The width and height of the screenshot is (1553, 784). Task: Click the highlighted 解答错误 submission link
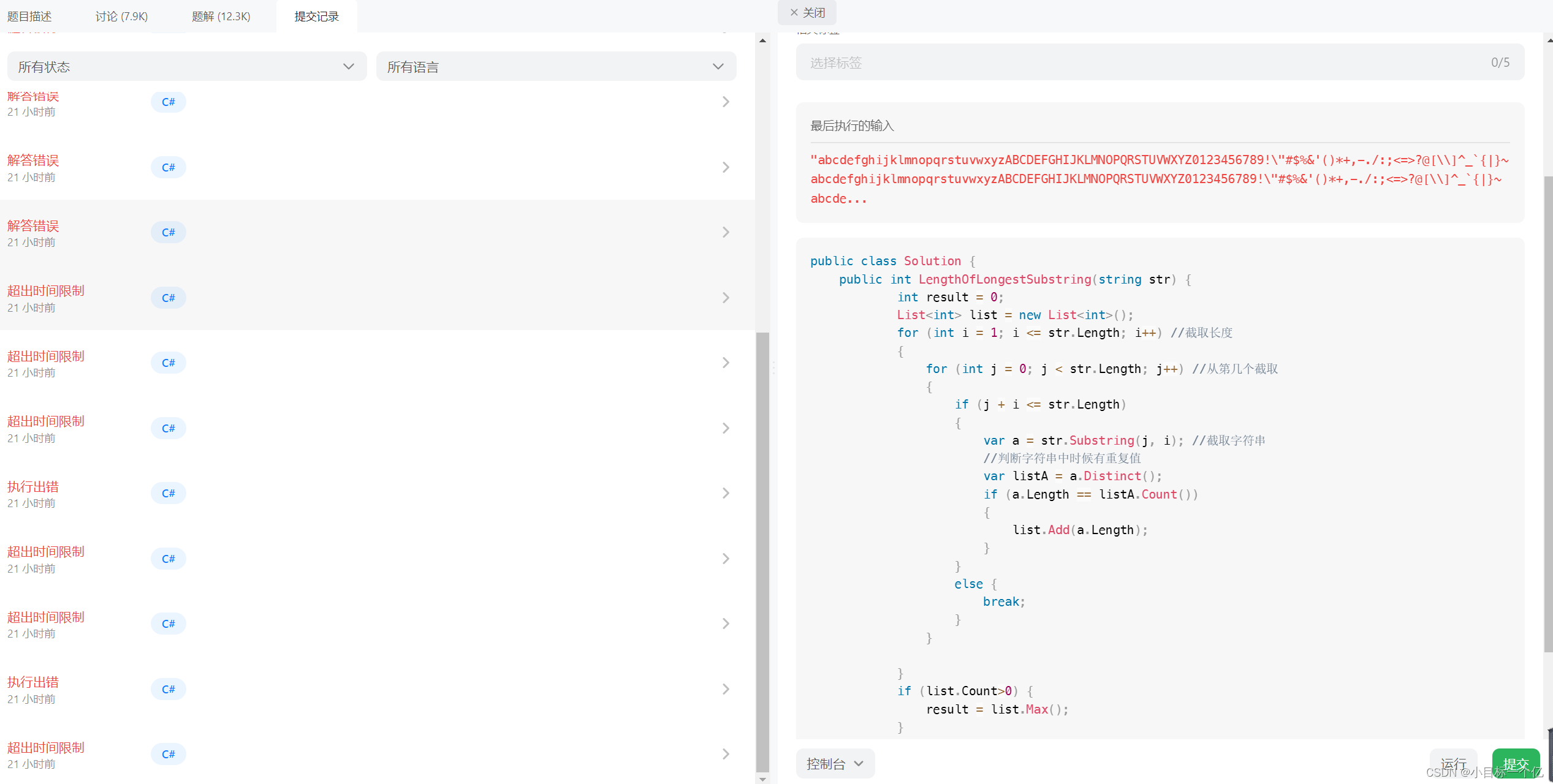click(x=33, y=225)
